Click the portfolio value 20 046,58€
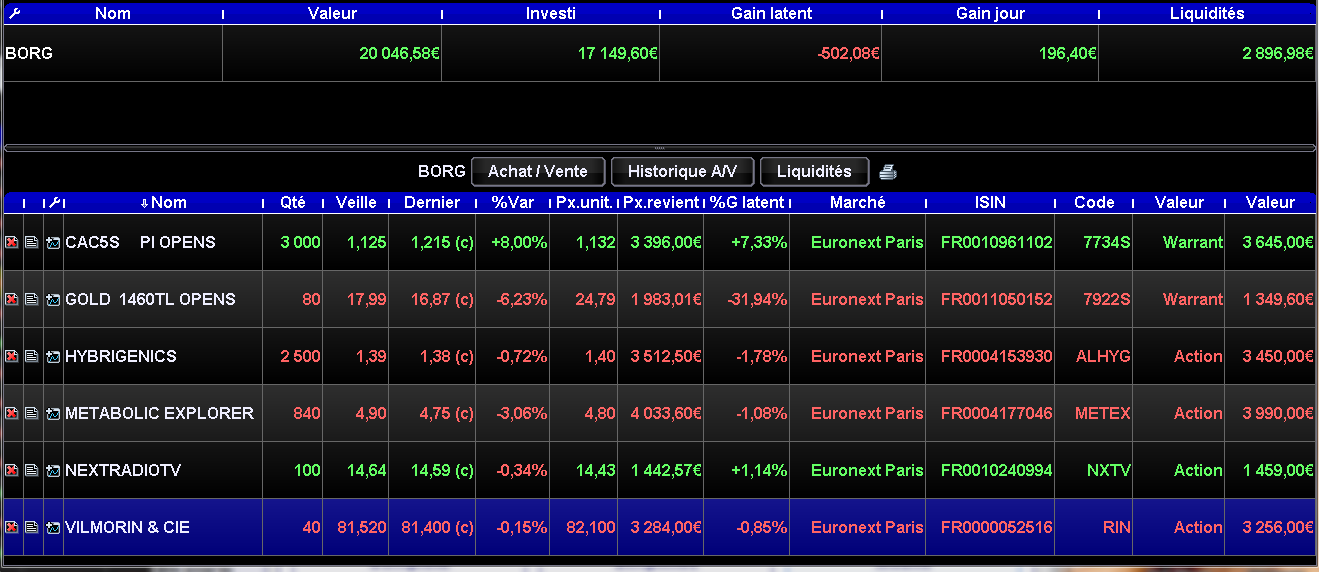Image resolution: width=1319 pixels, height=572 pixels. point(399,53)
